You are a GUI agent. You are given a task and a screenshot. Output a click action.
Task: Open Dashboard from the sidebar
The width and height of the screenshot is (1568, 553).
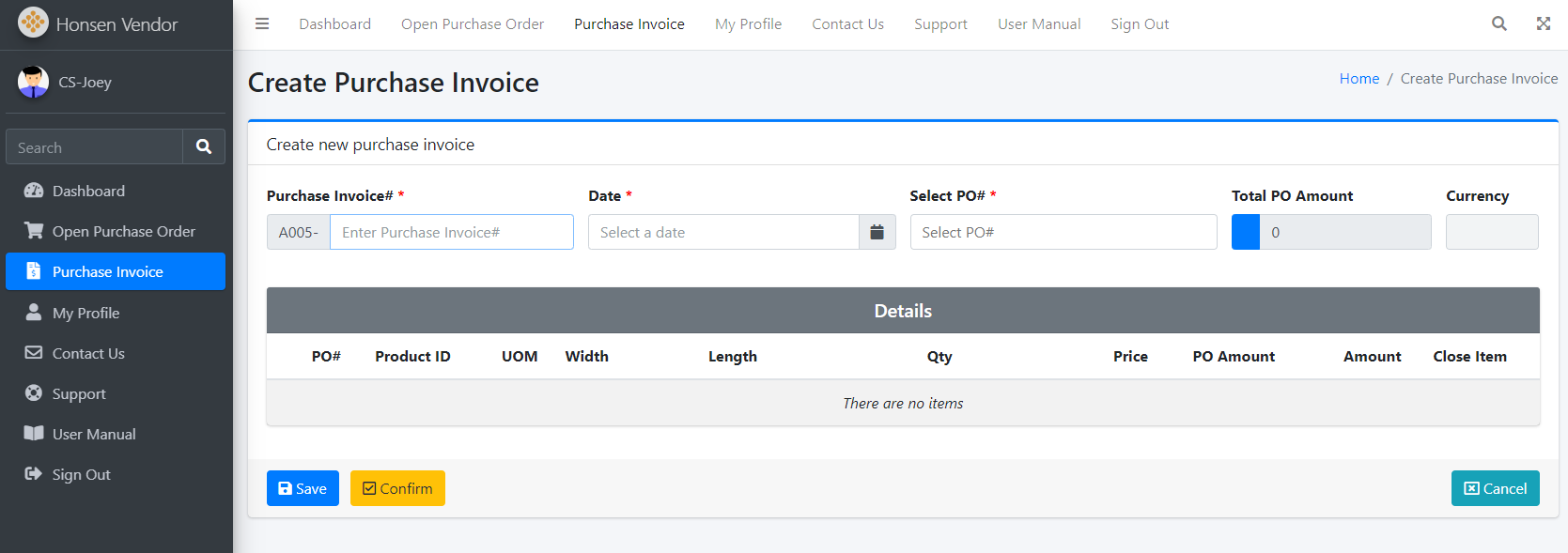(x=88, y=192)
